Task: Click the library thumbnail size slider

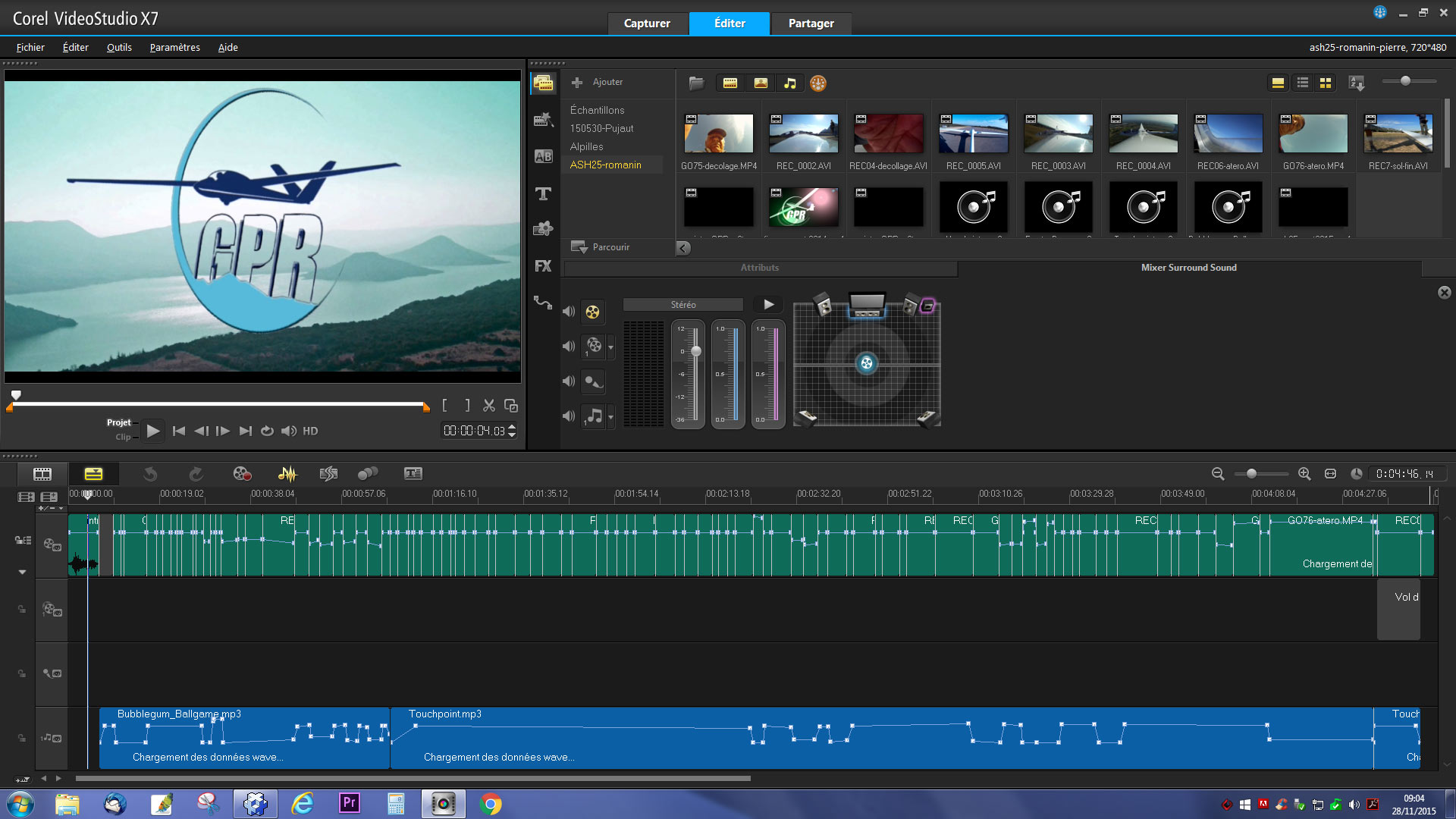Action: coord(1405,81)
